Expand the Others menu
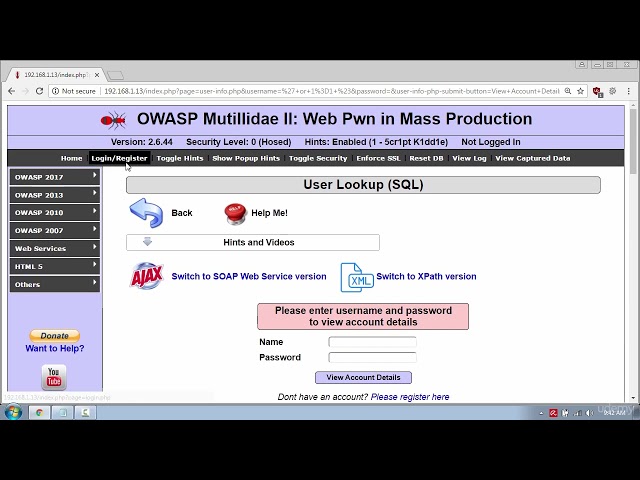Screen dimensions: 640x480 [55, 284]
